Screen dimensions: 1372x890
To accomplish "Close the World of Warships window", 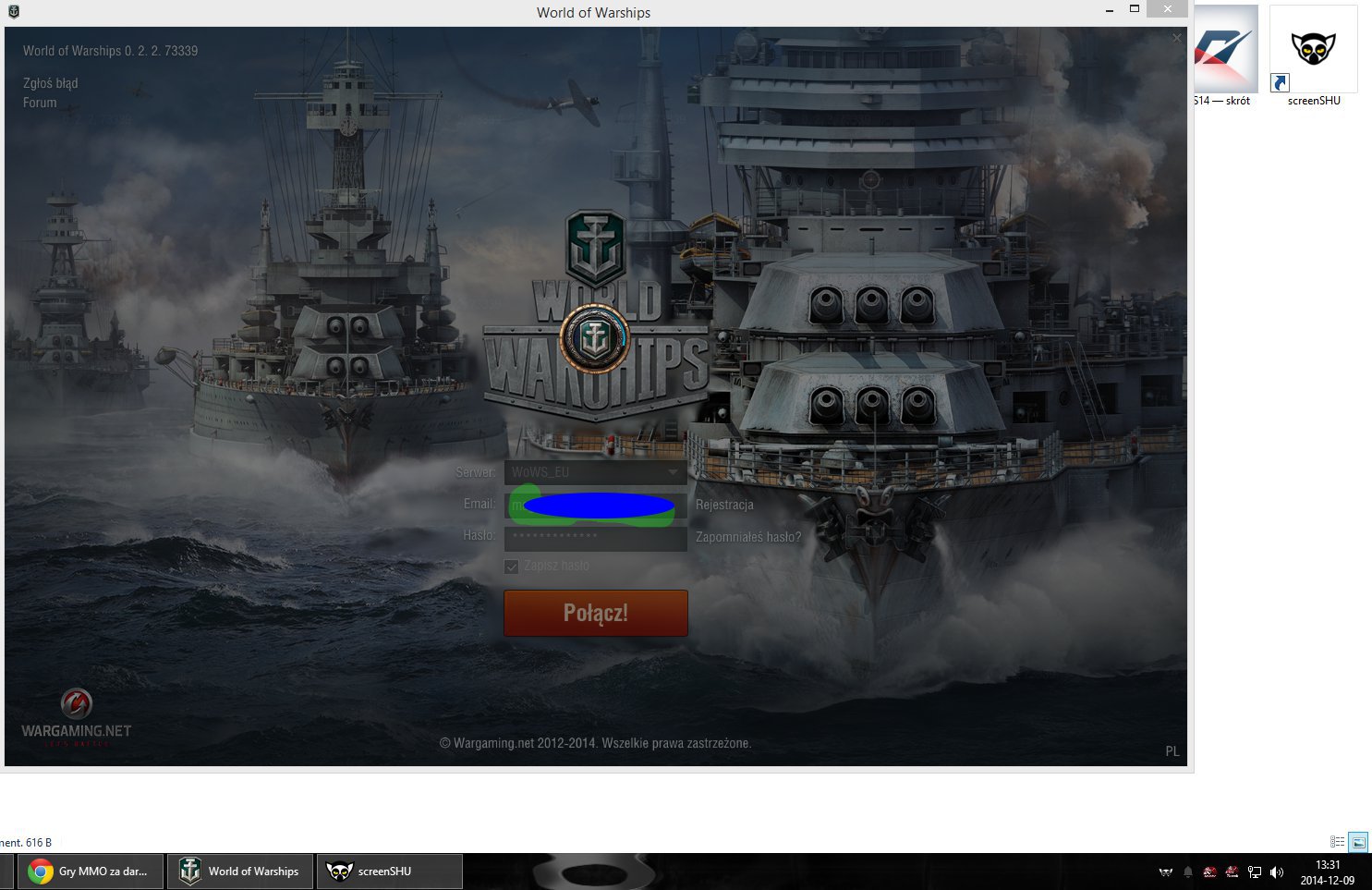I will click(x=1168, y=9).
